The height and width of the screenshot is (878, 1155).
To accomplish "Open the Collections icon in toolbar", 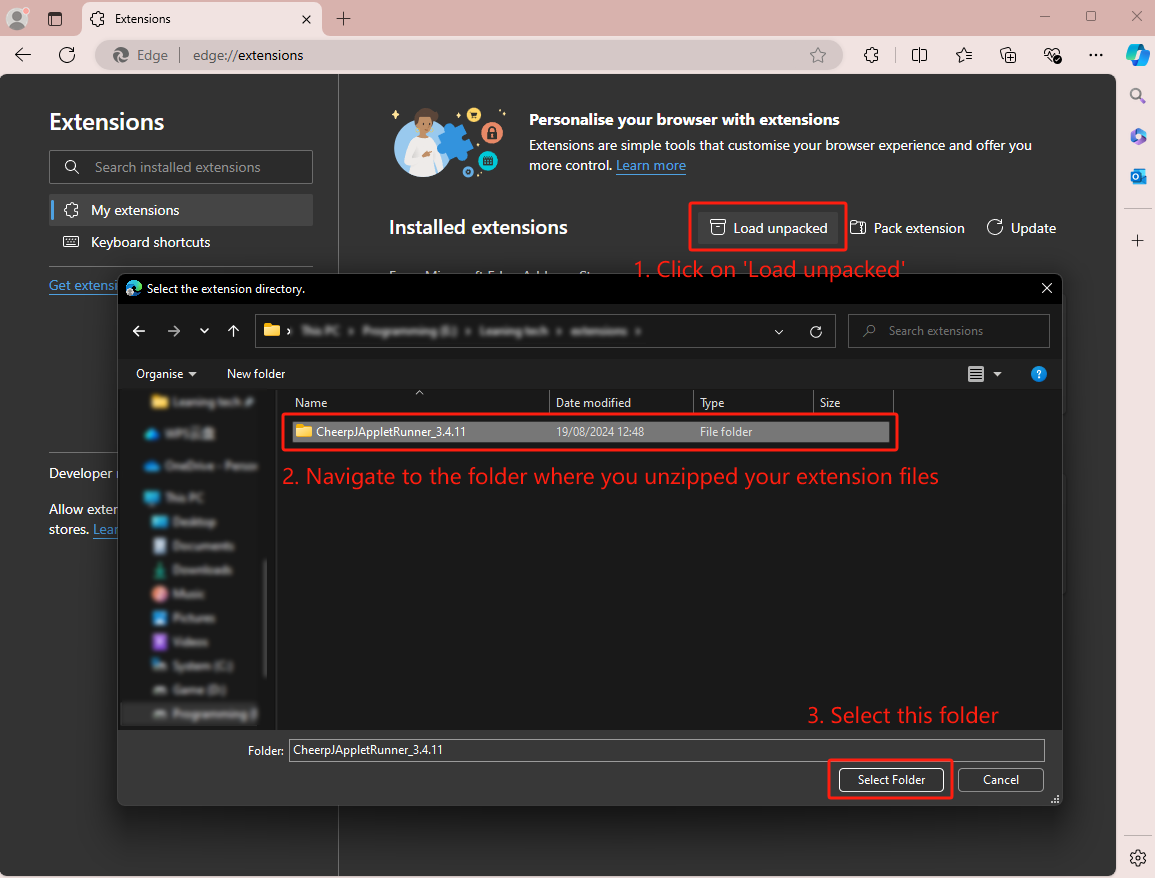I will [1008, 55].
